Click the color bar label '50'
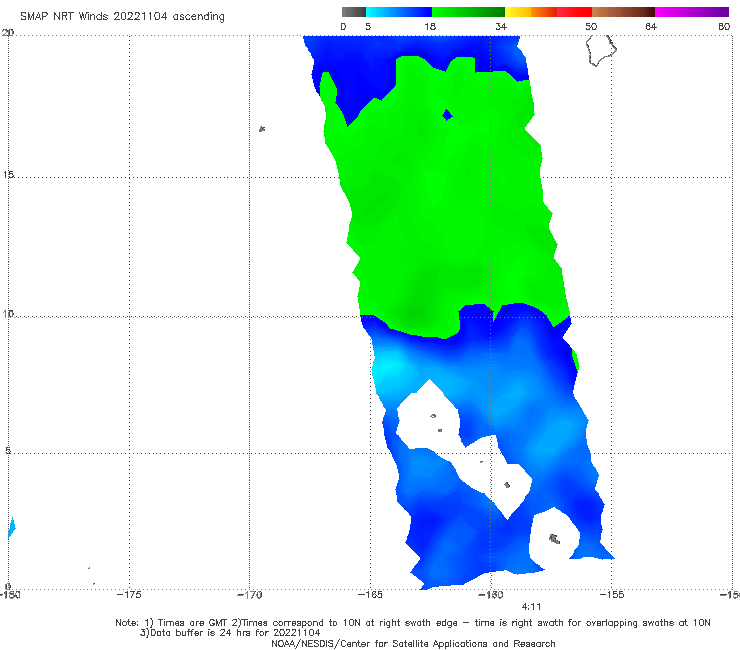740x650 pixels. [x=591, y=26]
